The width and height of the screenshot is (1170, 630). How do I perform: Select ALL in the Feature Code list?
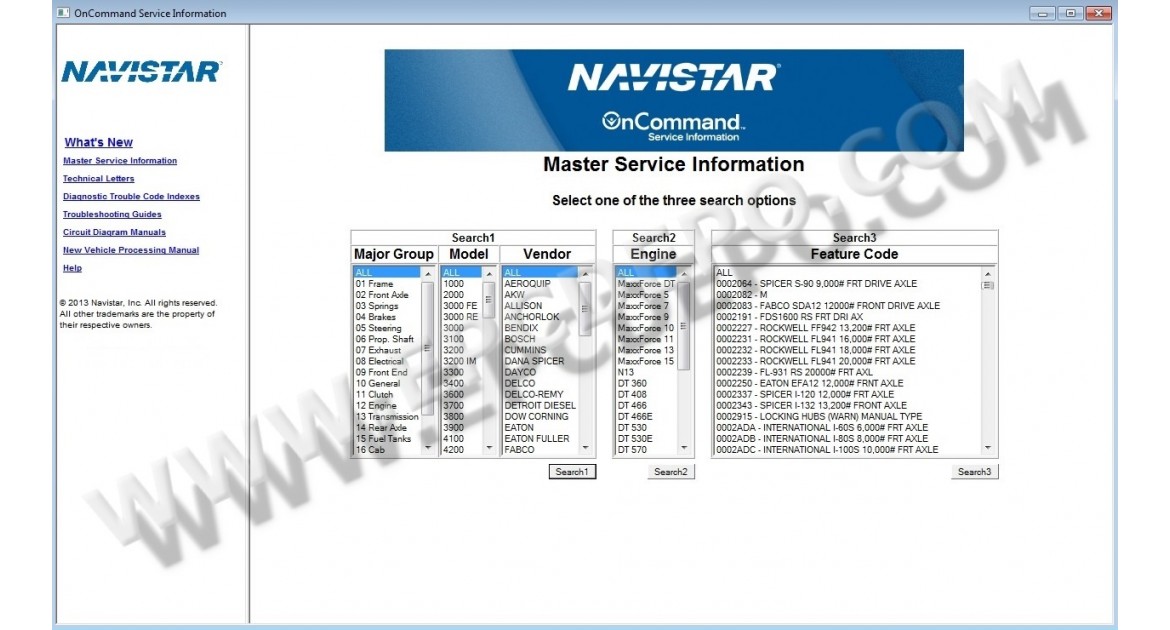point(848,272)
